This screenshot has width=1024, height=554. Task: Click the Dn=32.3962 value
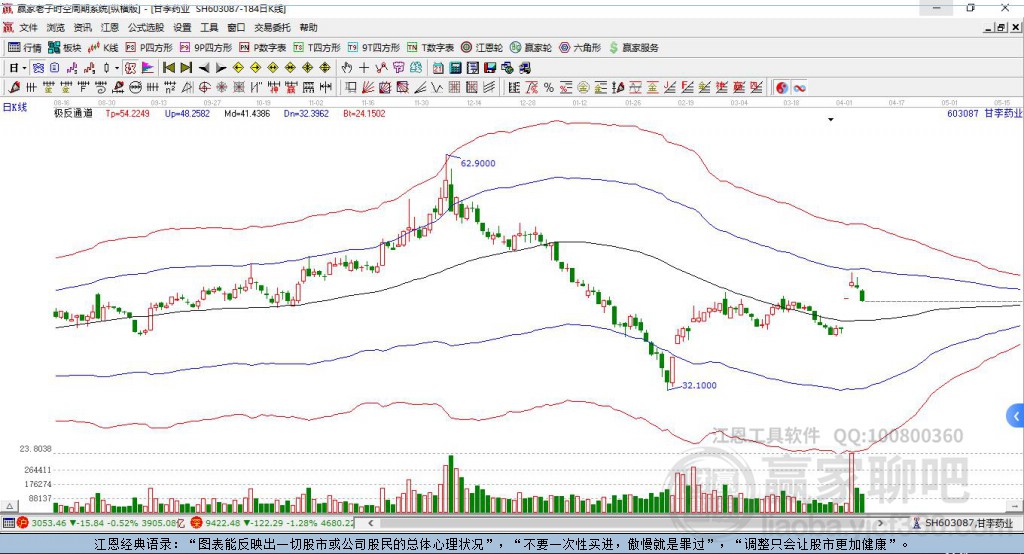306,113
